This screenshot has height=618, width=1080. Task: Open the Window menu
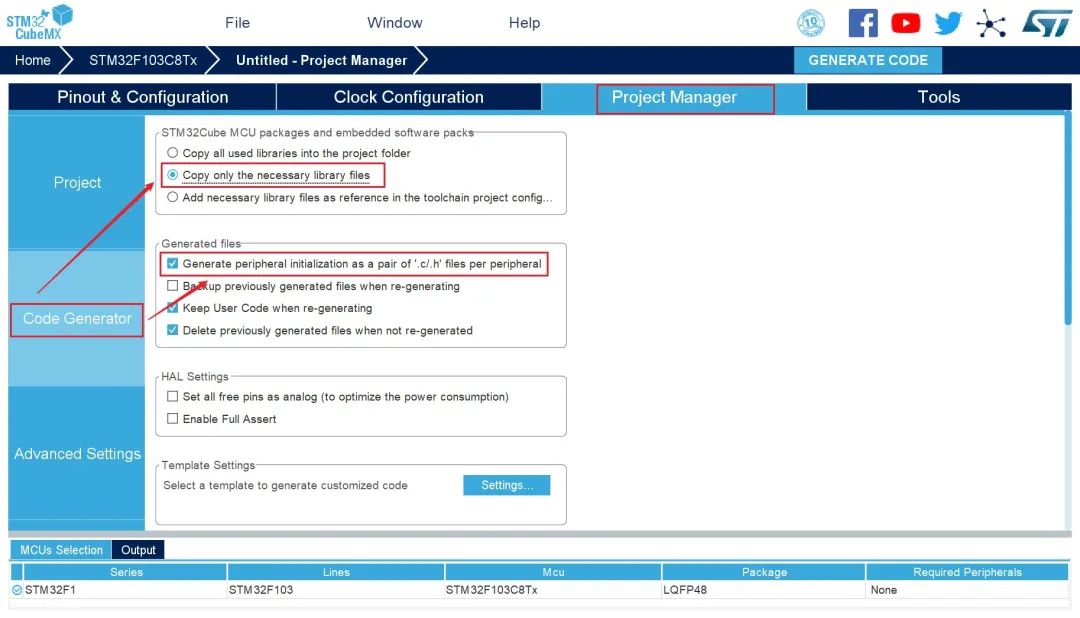(394, 23)
